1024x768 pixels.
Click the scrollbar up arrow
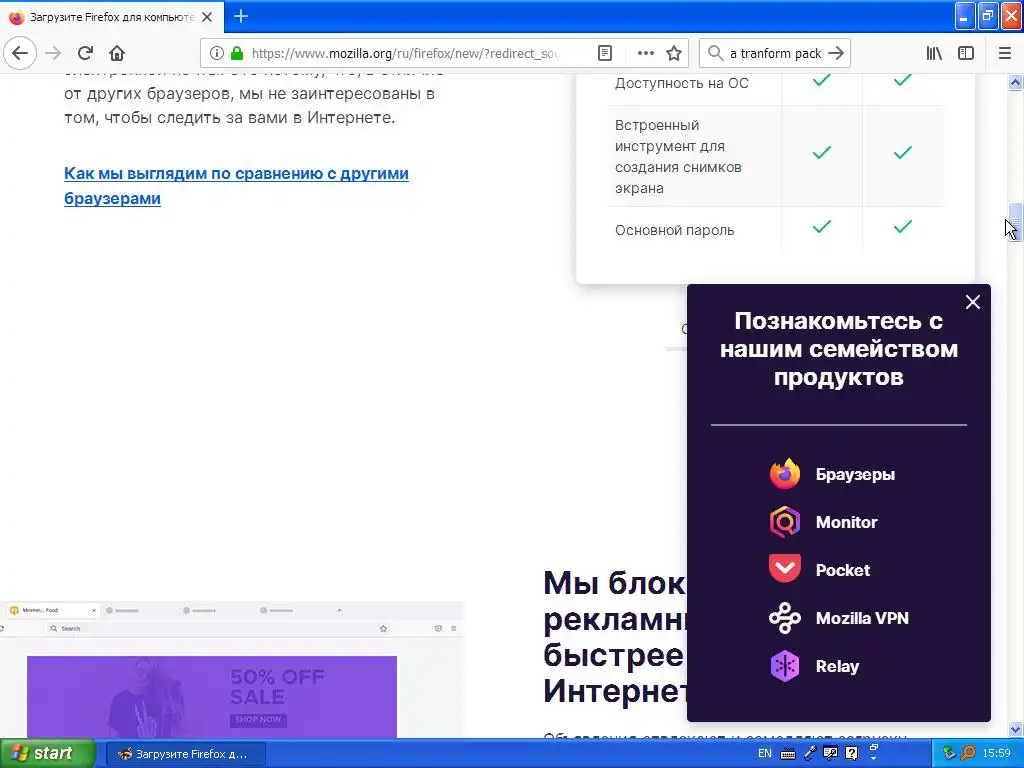tap(1015, 82)
